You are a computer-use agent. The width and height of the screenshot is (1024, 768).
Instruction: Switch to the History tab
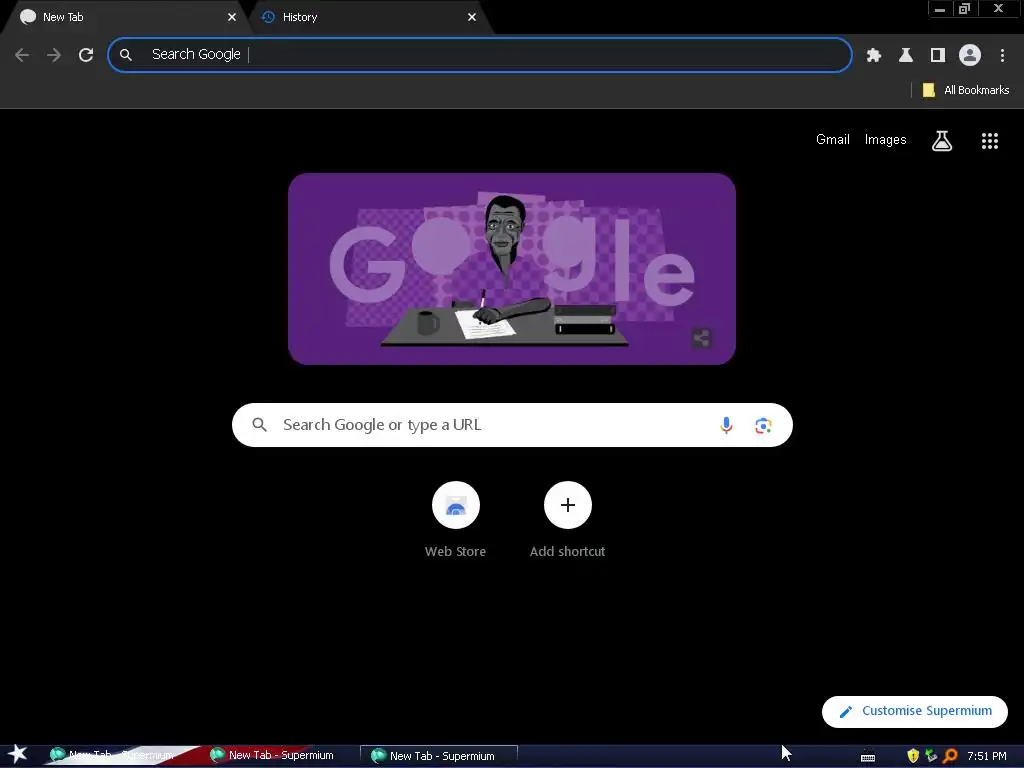[x=368, y=17]
